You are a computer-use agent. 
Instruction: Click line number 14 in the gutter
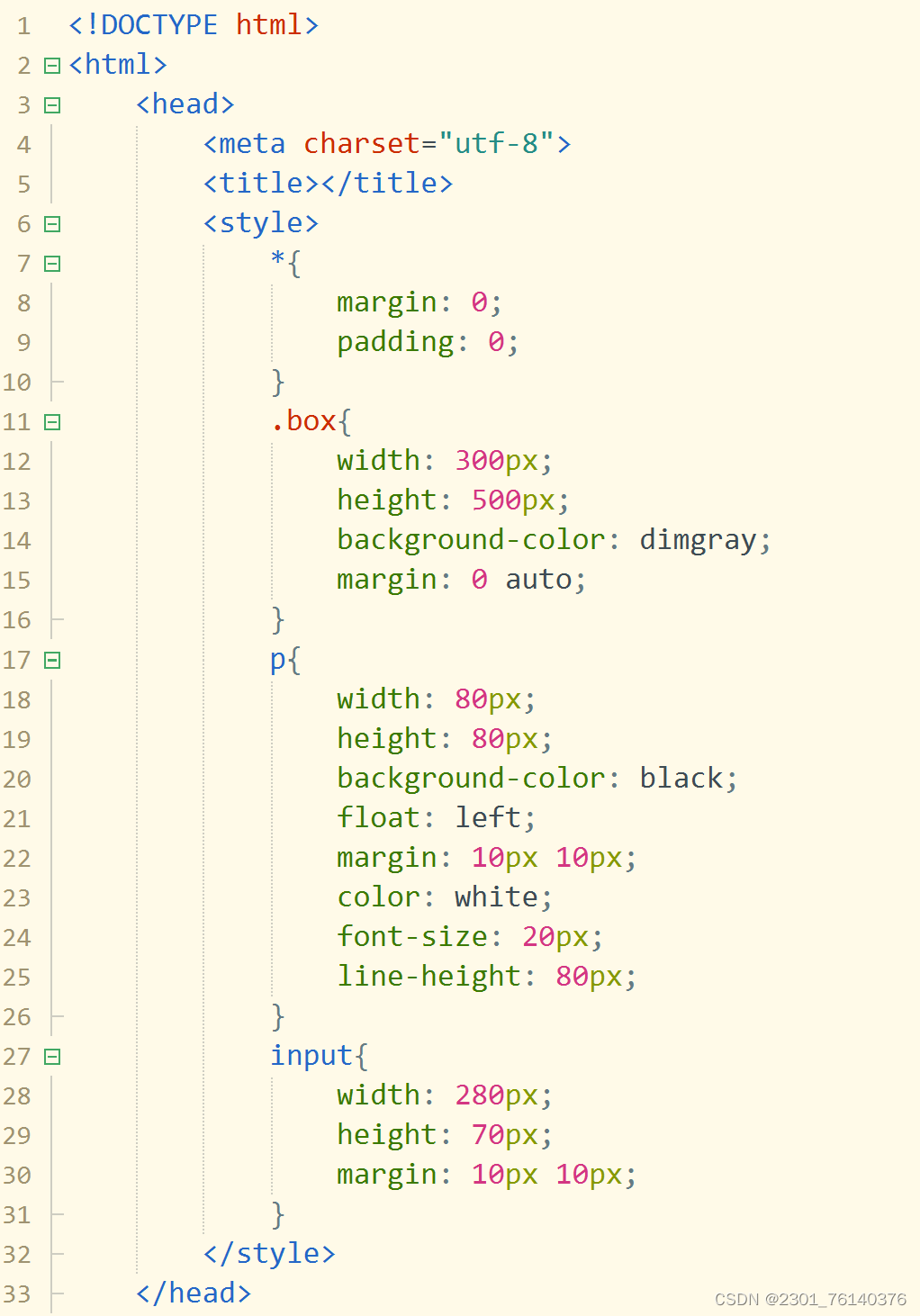tap(18, 540)
